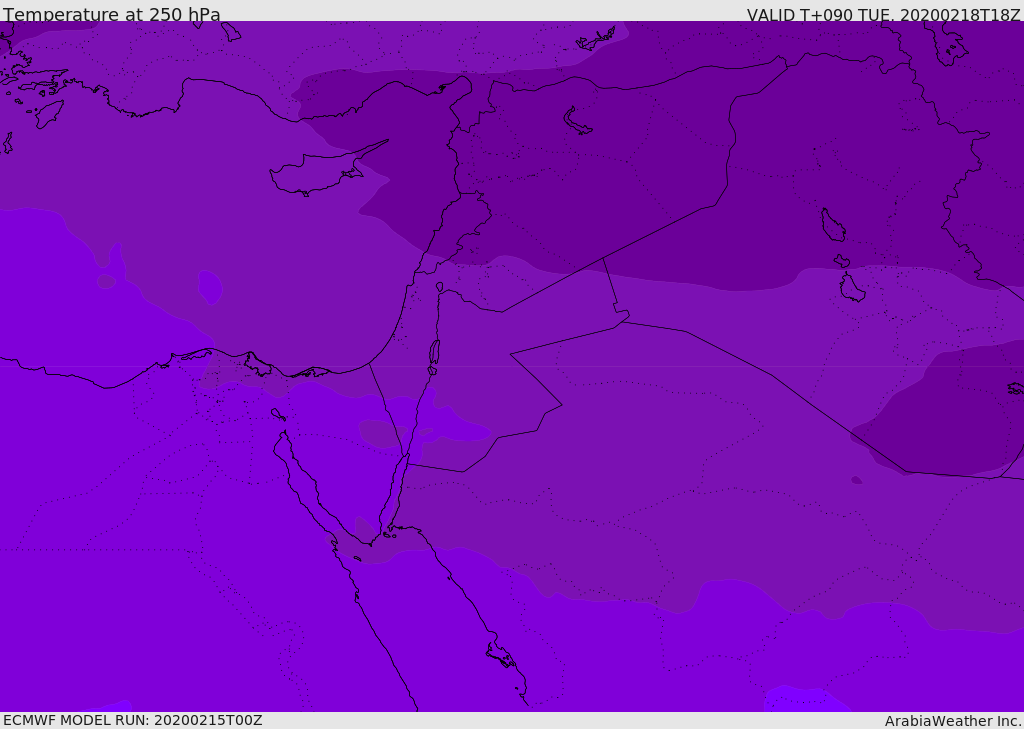
Task: Click Lake Razzaza outline in Iraq
Action: [851, 288]
